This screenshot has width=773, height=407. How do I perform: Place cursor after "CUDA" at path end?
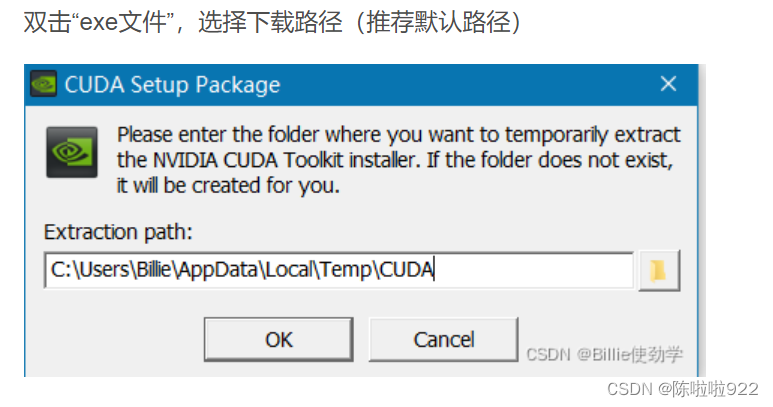(435, 270)
